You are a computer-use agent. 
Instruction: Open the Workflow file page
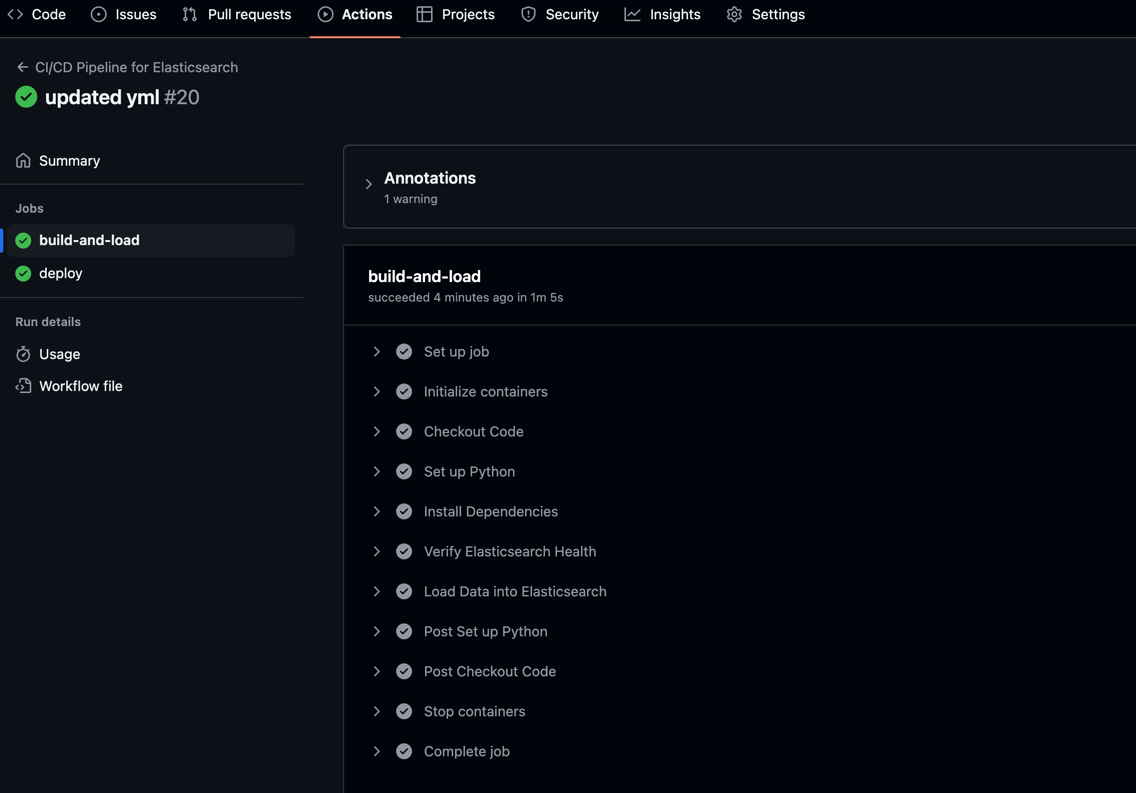pyautogui.click(x=80, y=386)
